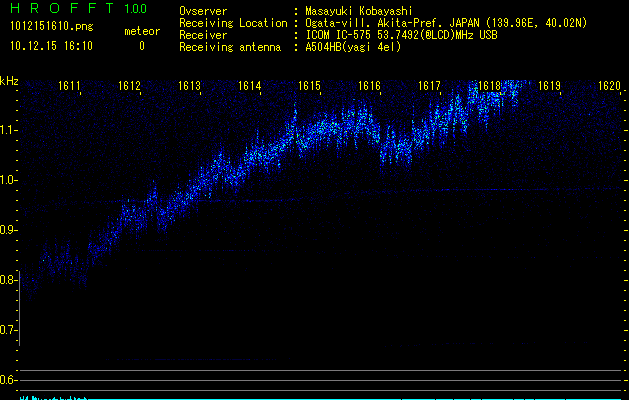Image resolution: width=629 pixels, height=400 pixels.
Task: Click the file name 1012151610.png
Action: pos(52,26)
